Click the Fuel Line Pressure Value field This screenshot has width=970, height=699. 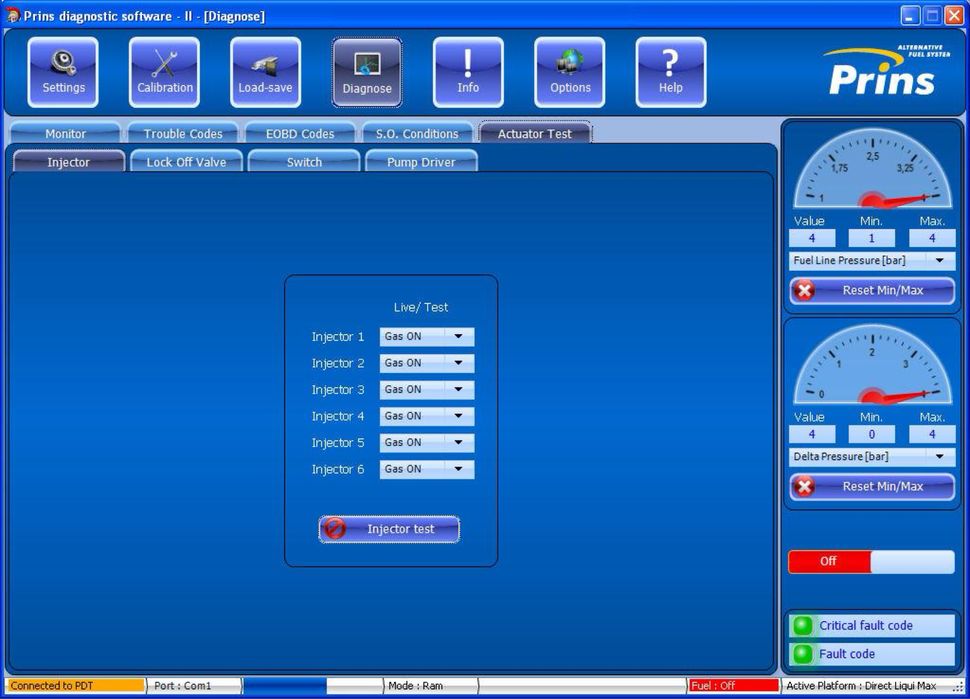[x=812, y=238]
